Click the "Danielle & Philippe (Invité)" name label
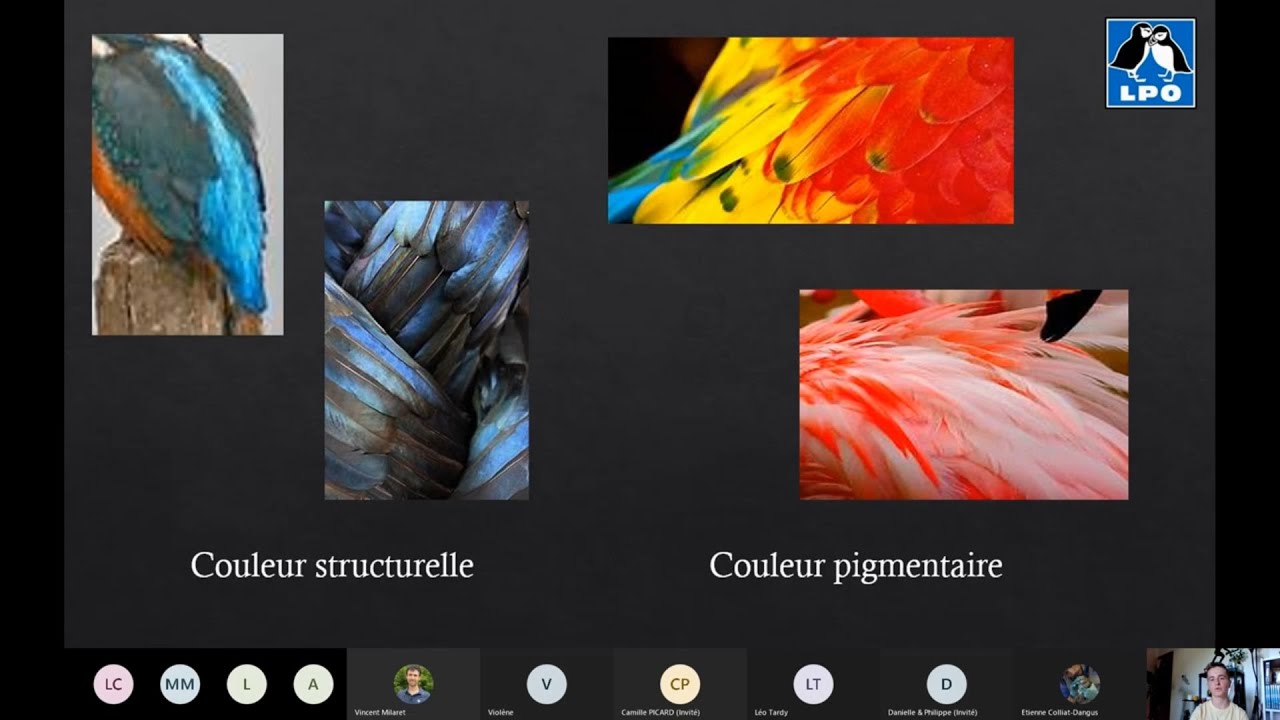1280x720 pixels. 933,712
